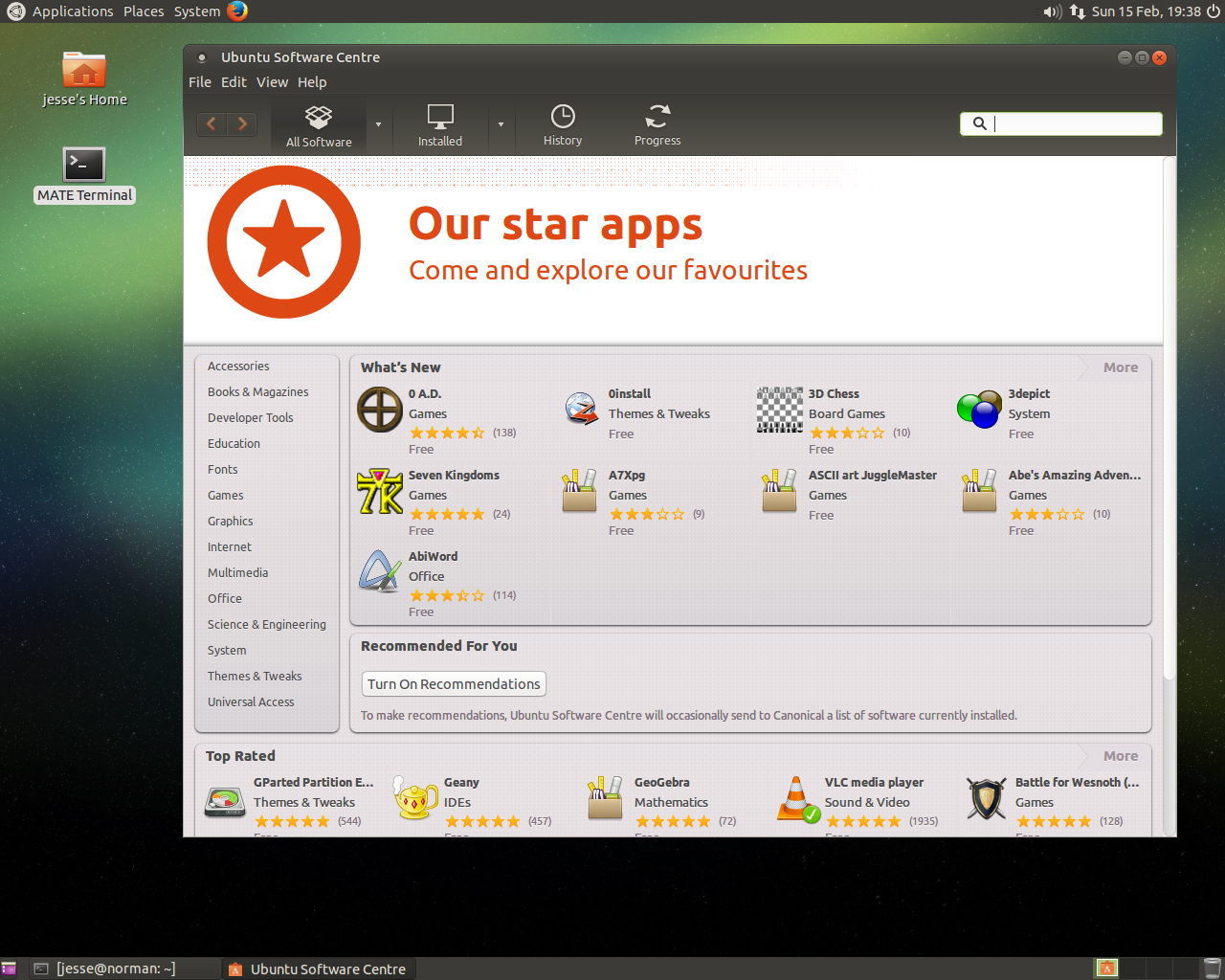Click the volume icon in system tray
1225x980 pixels.
pyautogui.click(x=1052, y=11)
